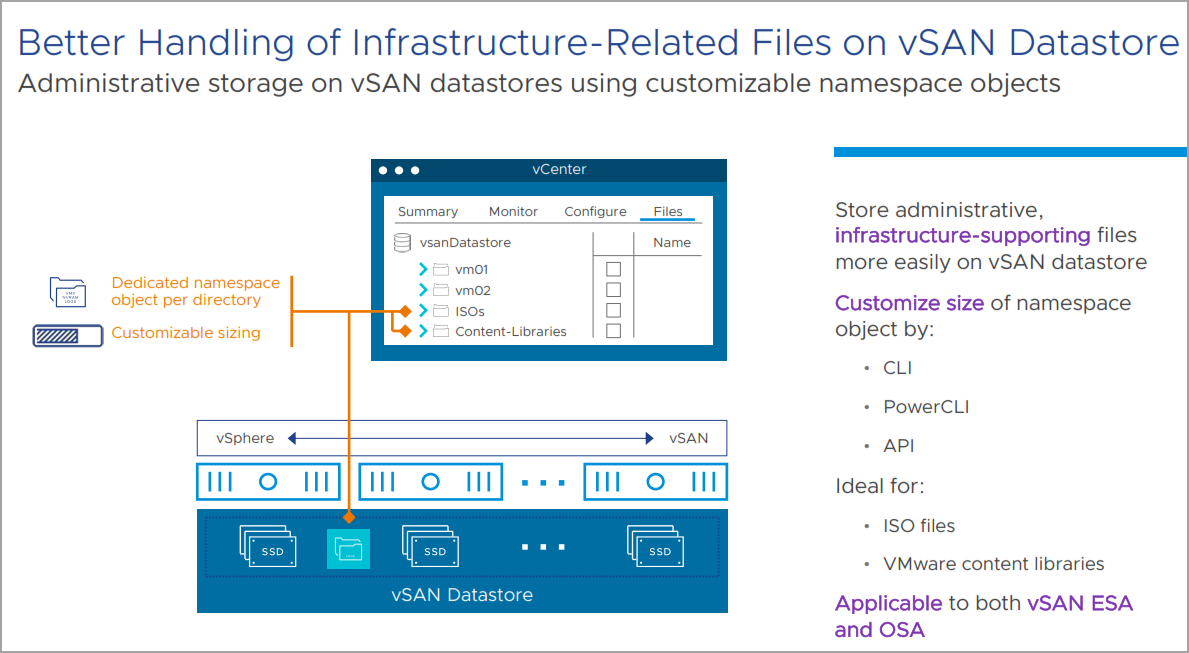Click the Content-Libraries folder icon

tap(441, 331)
